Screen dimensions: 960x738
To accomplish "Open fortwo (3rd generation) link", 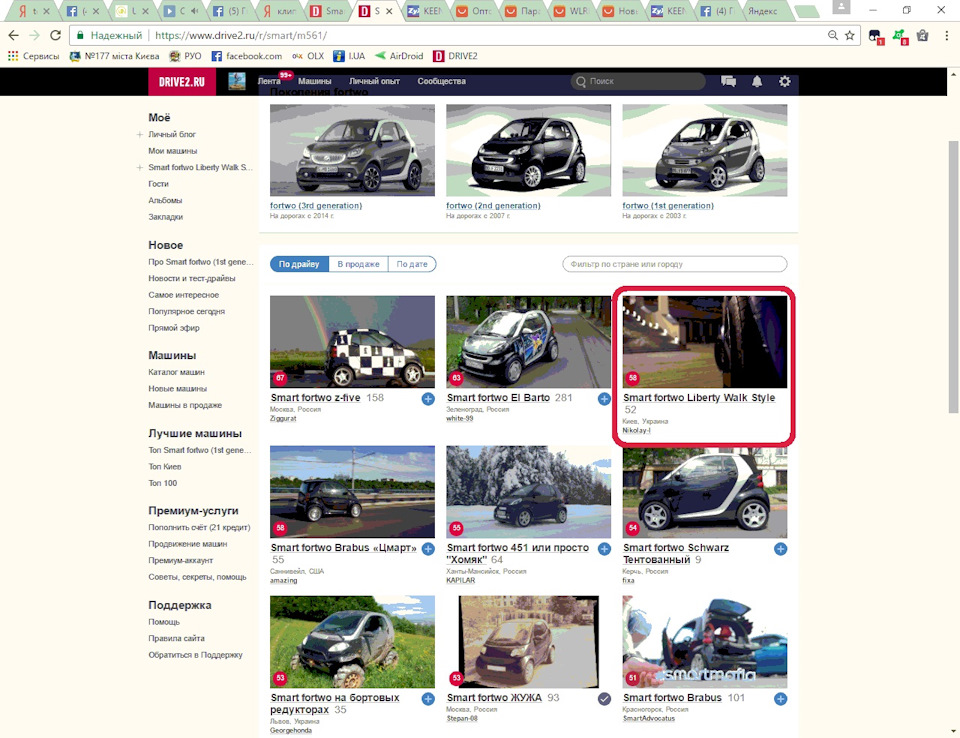I will [x=316, y=206].
